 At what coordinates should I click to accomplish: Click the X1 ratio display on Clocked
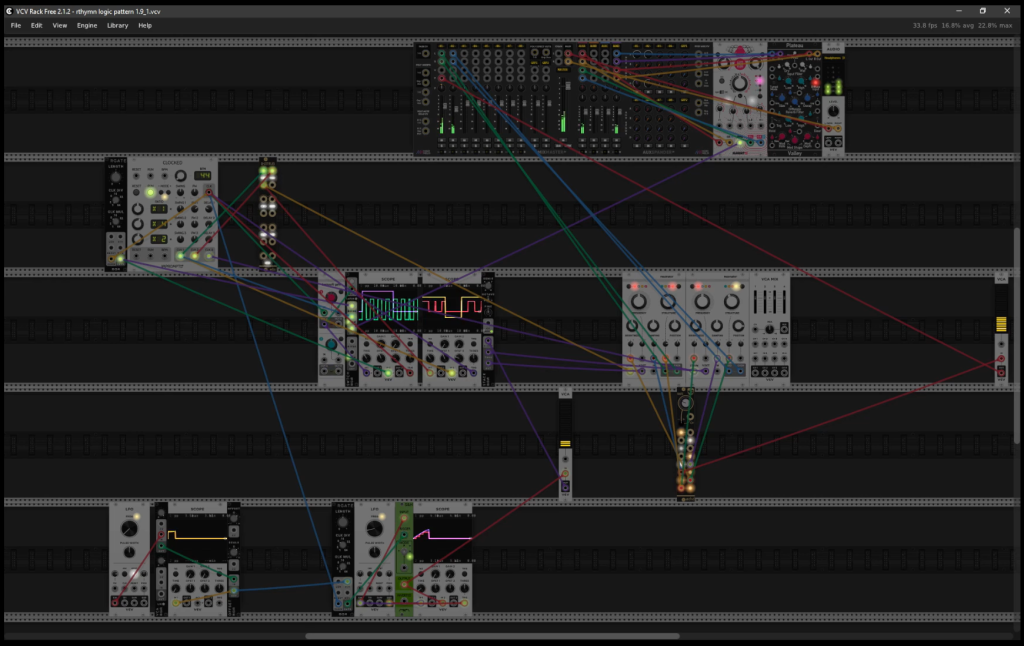pos(159,209)
